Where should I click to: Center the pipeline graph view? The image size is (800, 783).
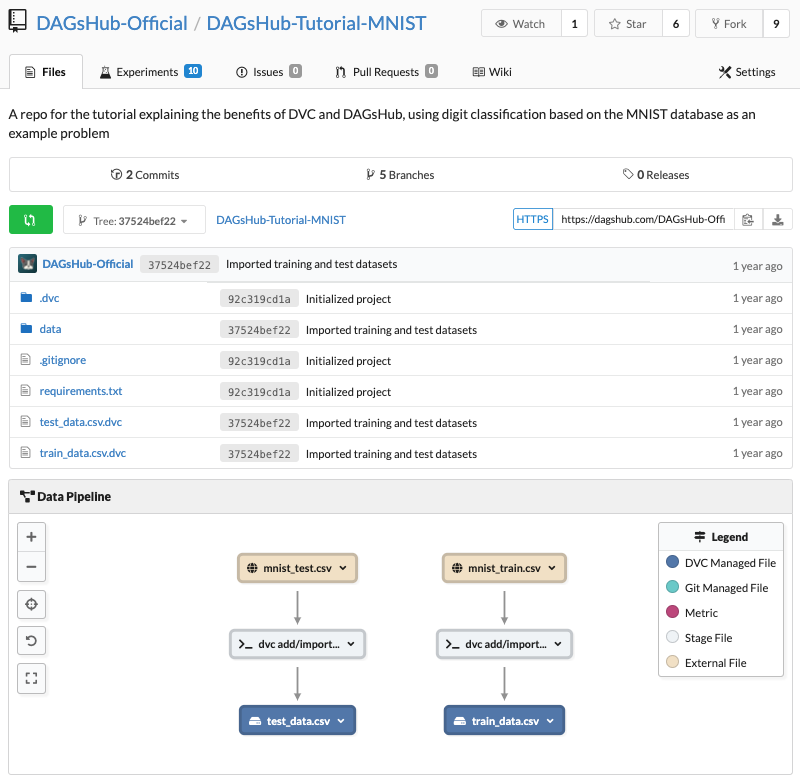(31, 605)
